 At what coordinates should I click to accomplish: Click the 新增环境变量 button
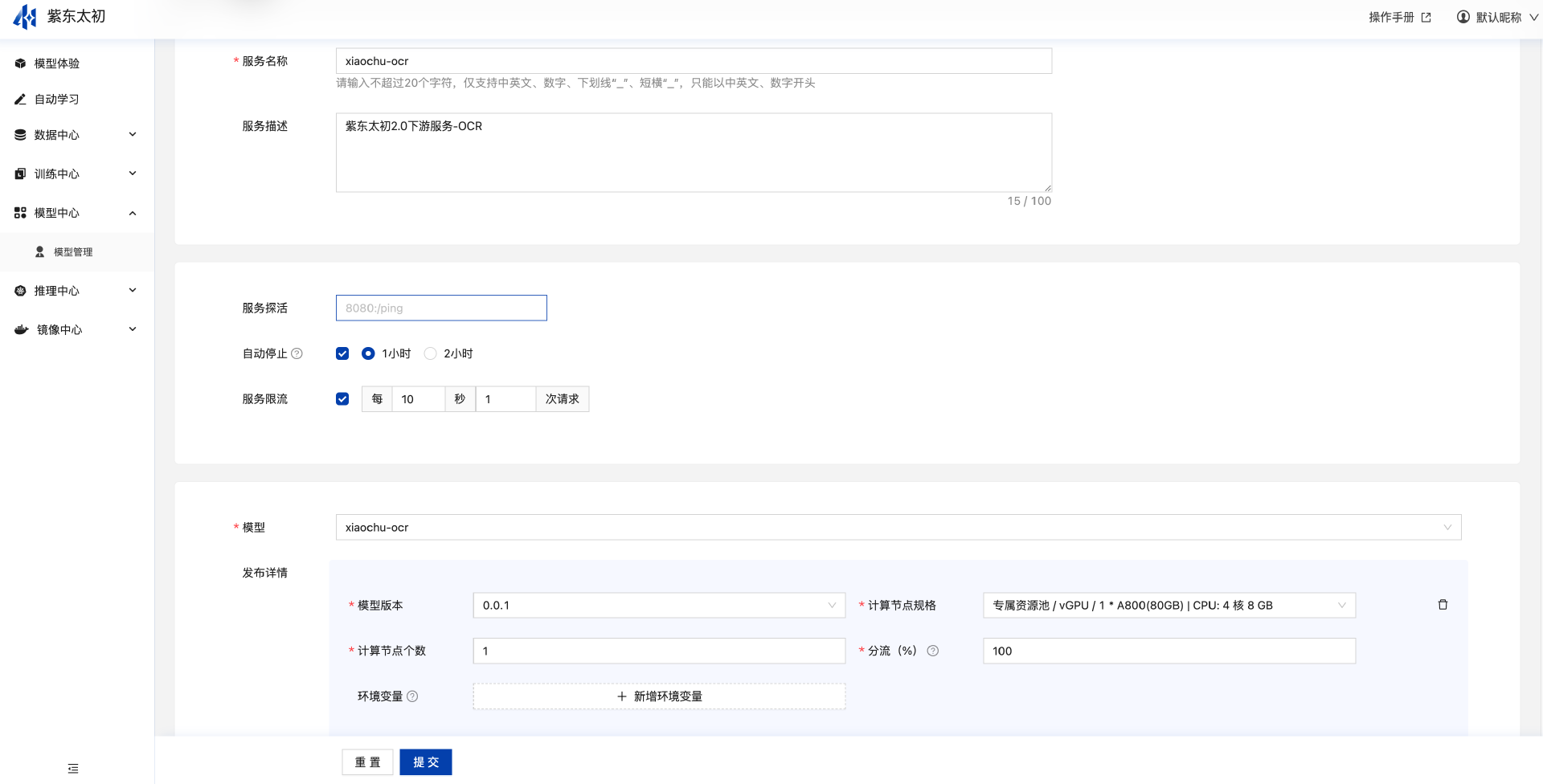(659, 696)
